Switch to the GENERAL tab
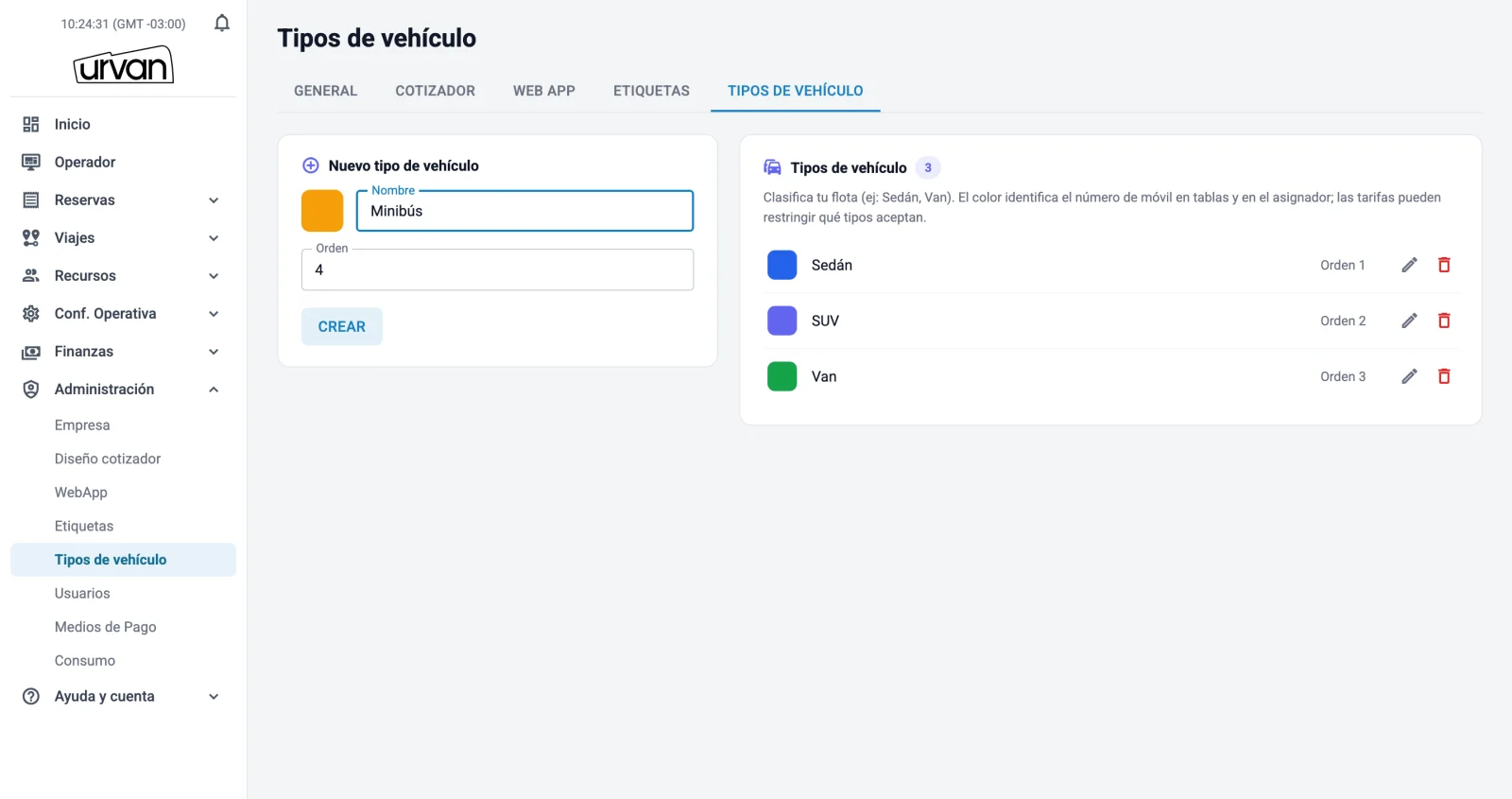The image size is (1512, 799). (x=325, y=91)
